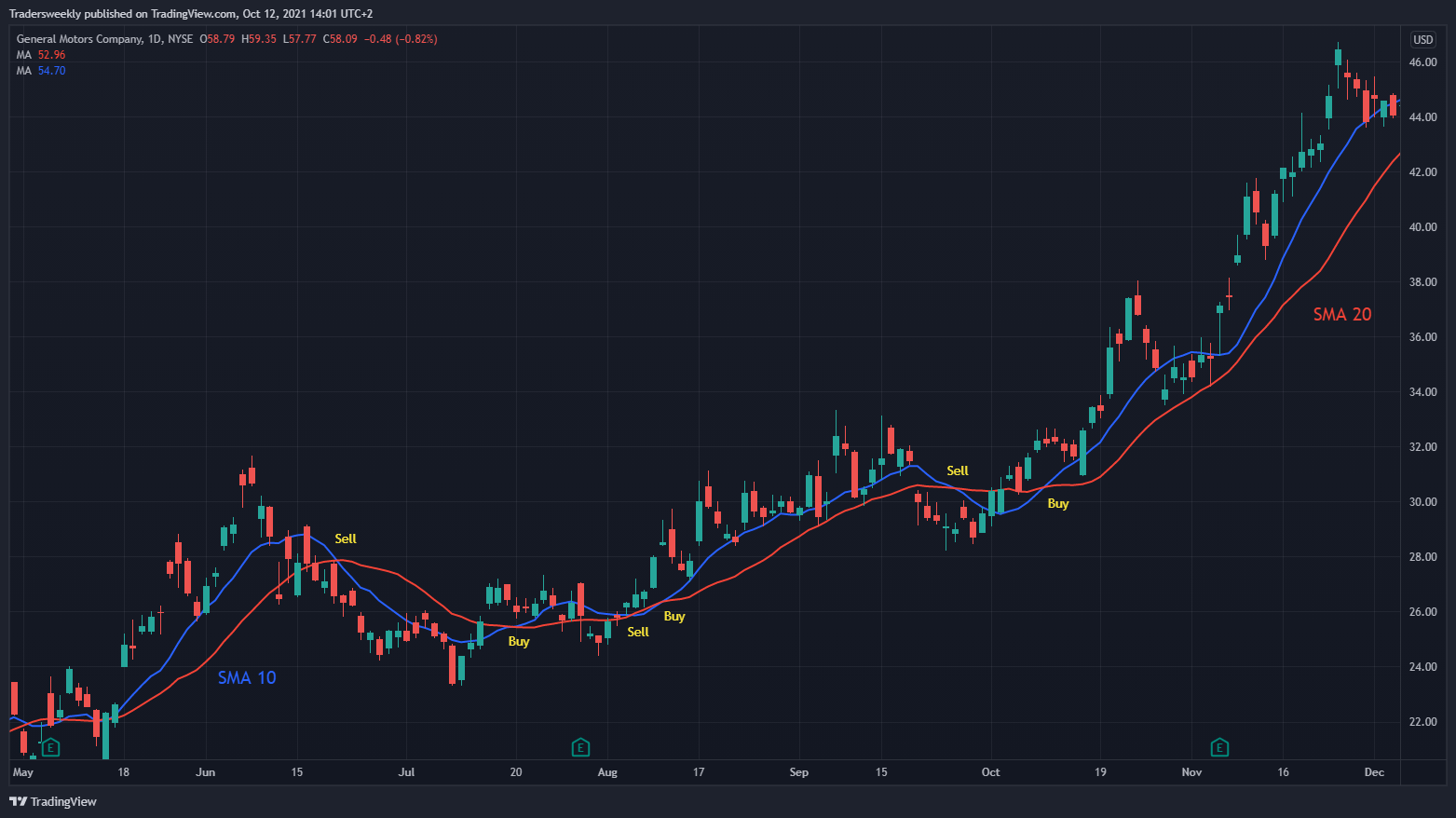Click the Sell annotation in early August

click(638, 632)
